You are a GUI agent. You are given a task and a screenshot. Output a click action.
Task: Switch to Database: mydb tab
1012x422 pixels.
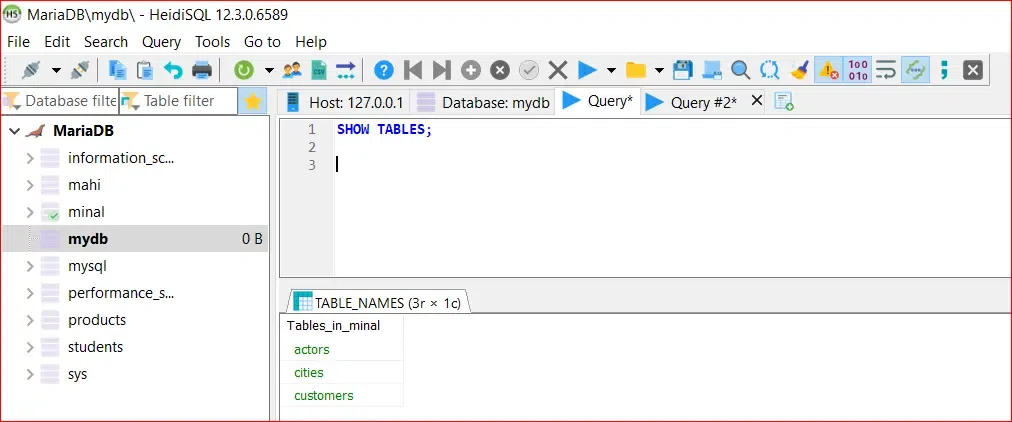click(483, 102)
